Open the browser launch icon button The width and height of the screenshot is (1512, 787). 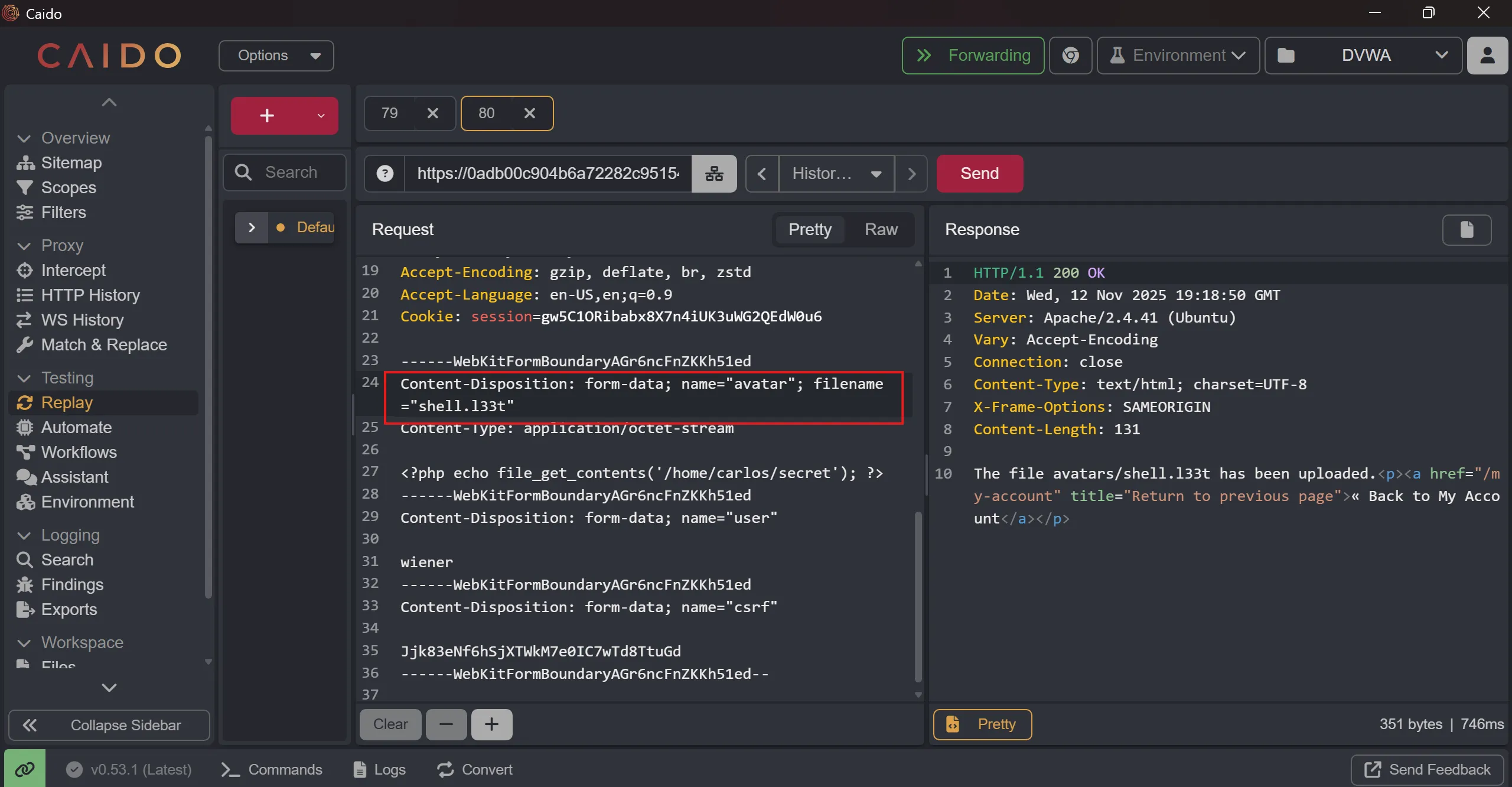point(1070,56)
